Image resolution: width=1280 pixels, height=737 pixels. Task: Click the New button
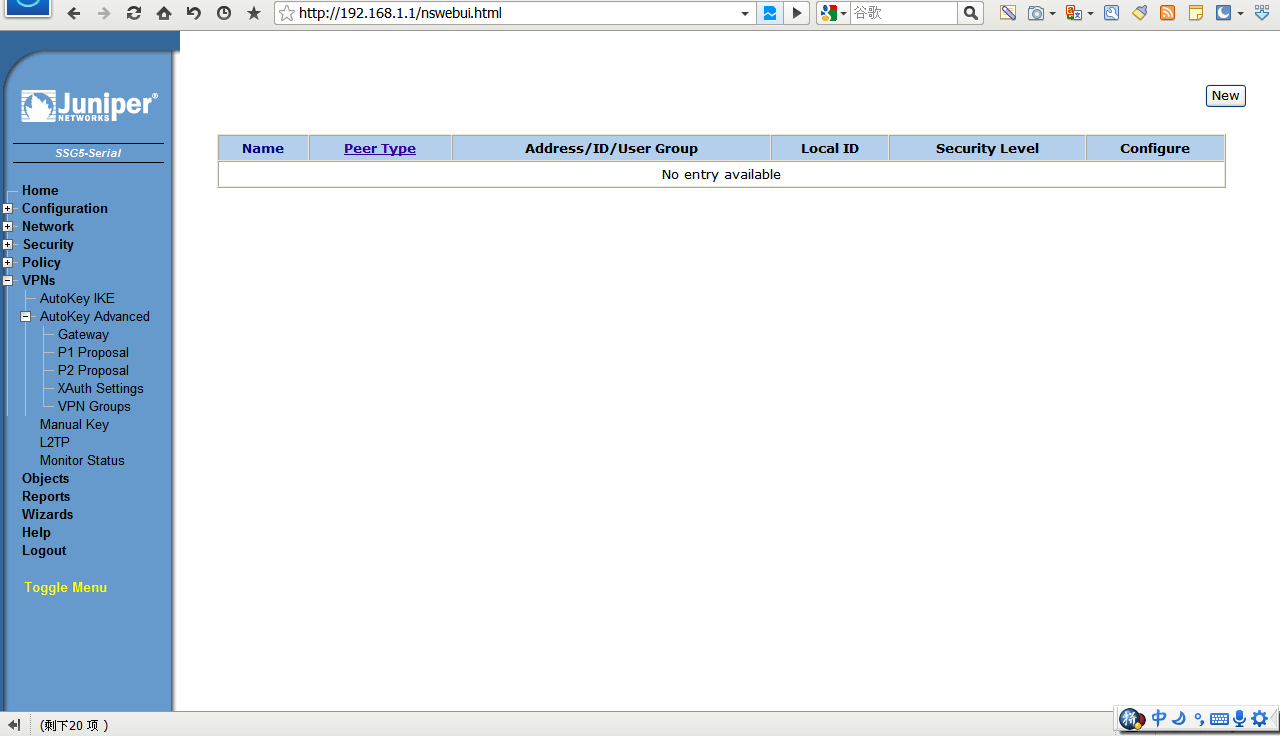[x=1225, y=96]
